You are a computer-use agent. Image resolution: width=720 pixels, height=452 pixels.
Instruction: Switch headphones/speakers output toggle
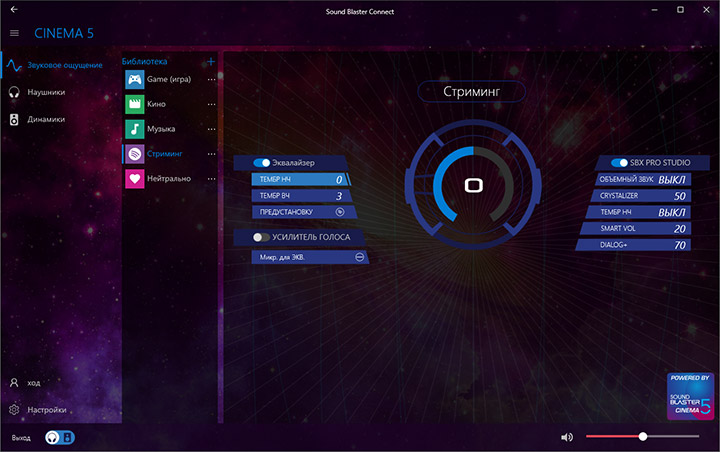click(60, 437)
